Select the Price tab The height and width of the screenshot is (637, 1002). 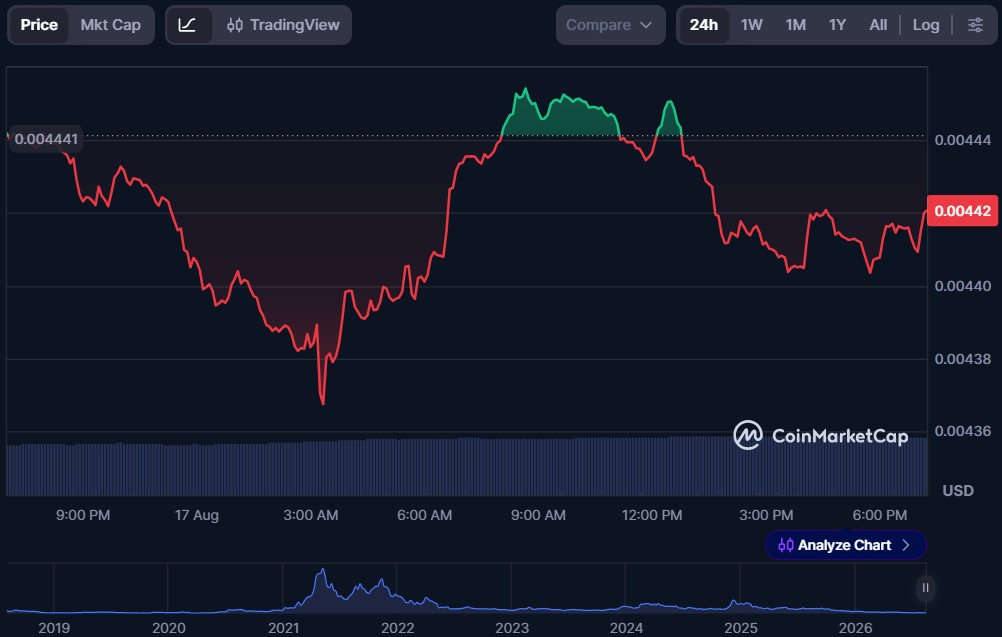click(x=39, y=25)
